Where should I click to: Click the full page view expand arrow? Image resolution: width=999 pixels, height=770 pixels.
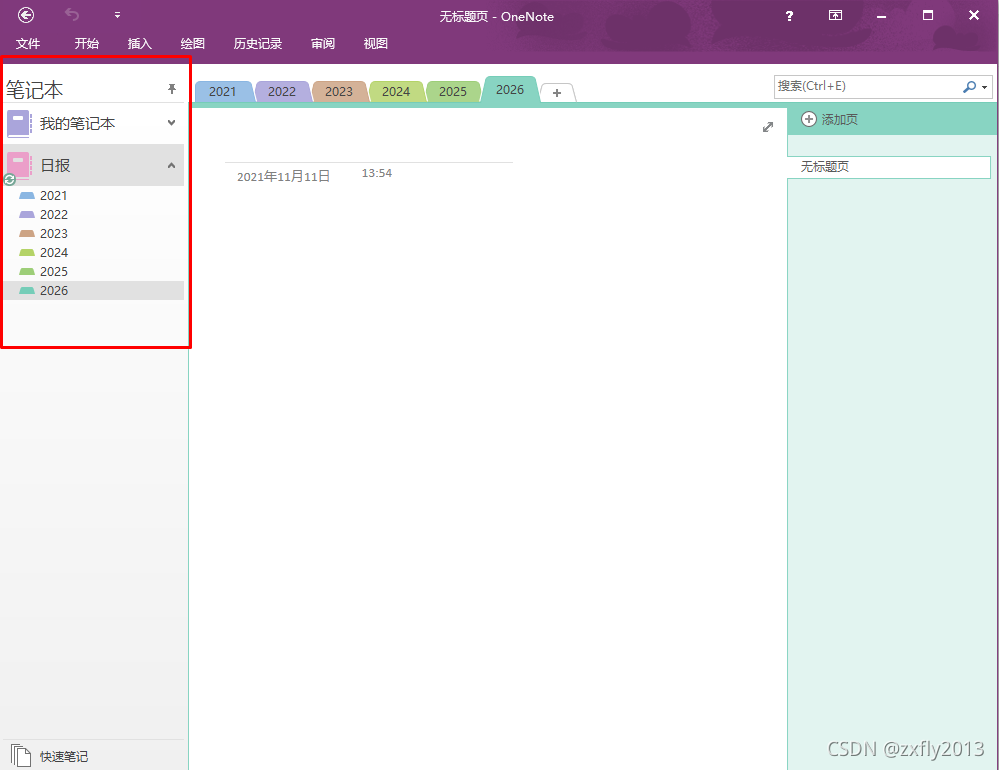(768, 127)
